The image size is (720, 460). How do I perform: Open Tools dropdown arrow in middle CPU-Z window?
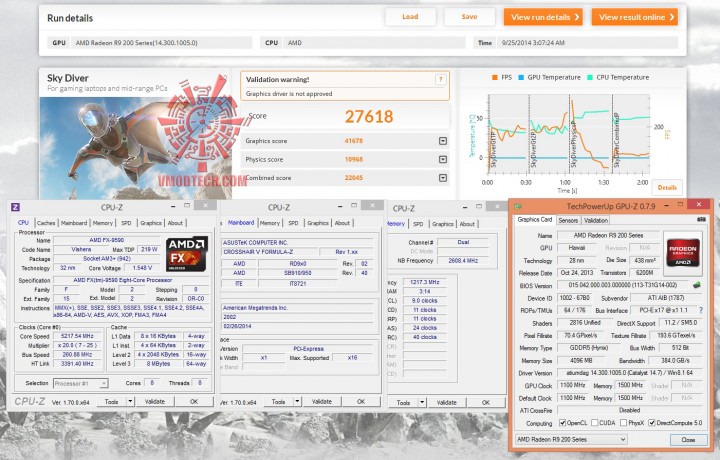pyautogui.click(x=297, y=402)
